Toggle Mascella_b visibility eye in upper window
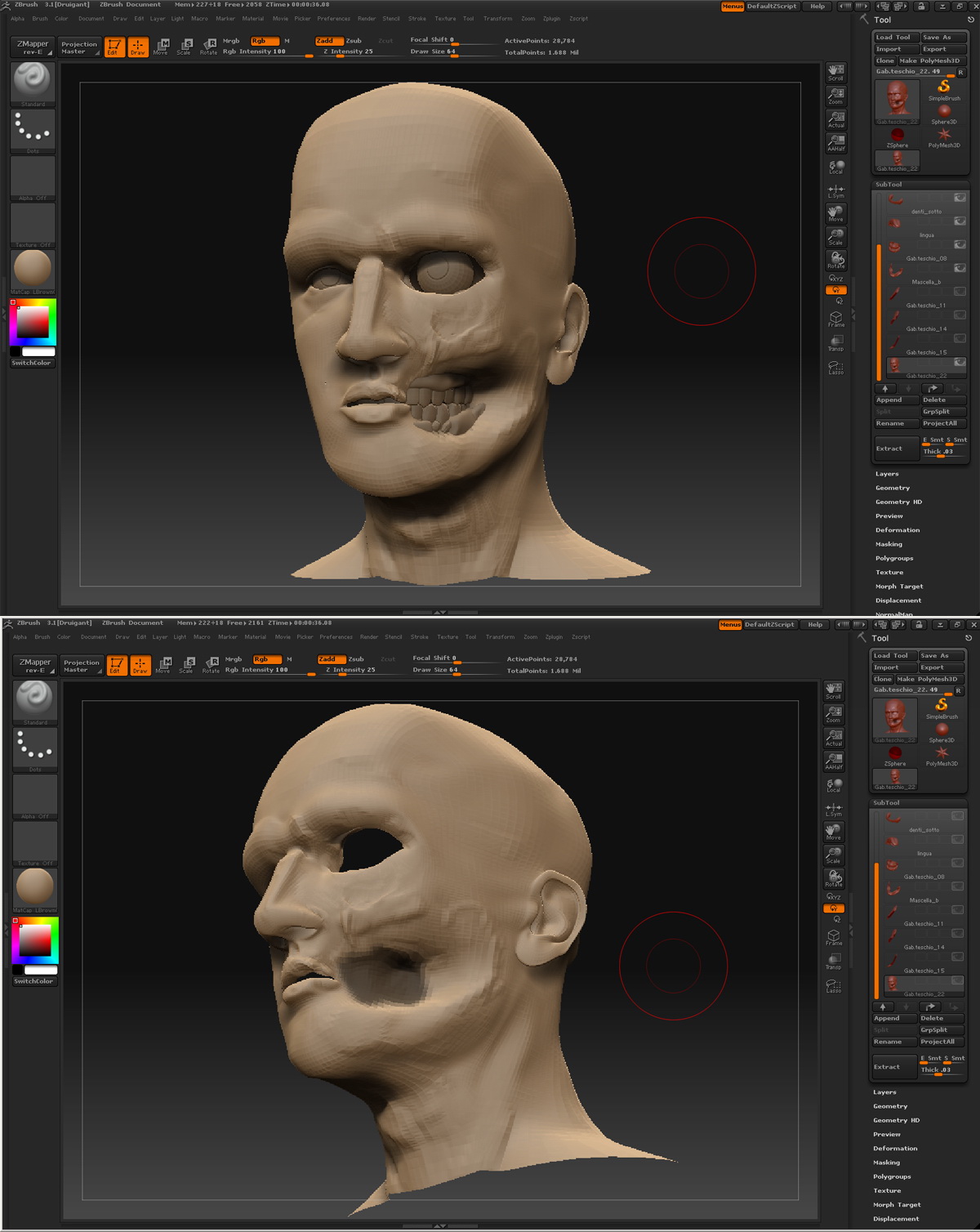This screenshot has height=1232, width=980. tap(960, 268)
